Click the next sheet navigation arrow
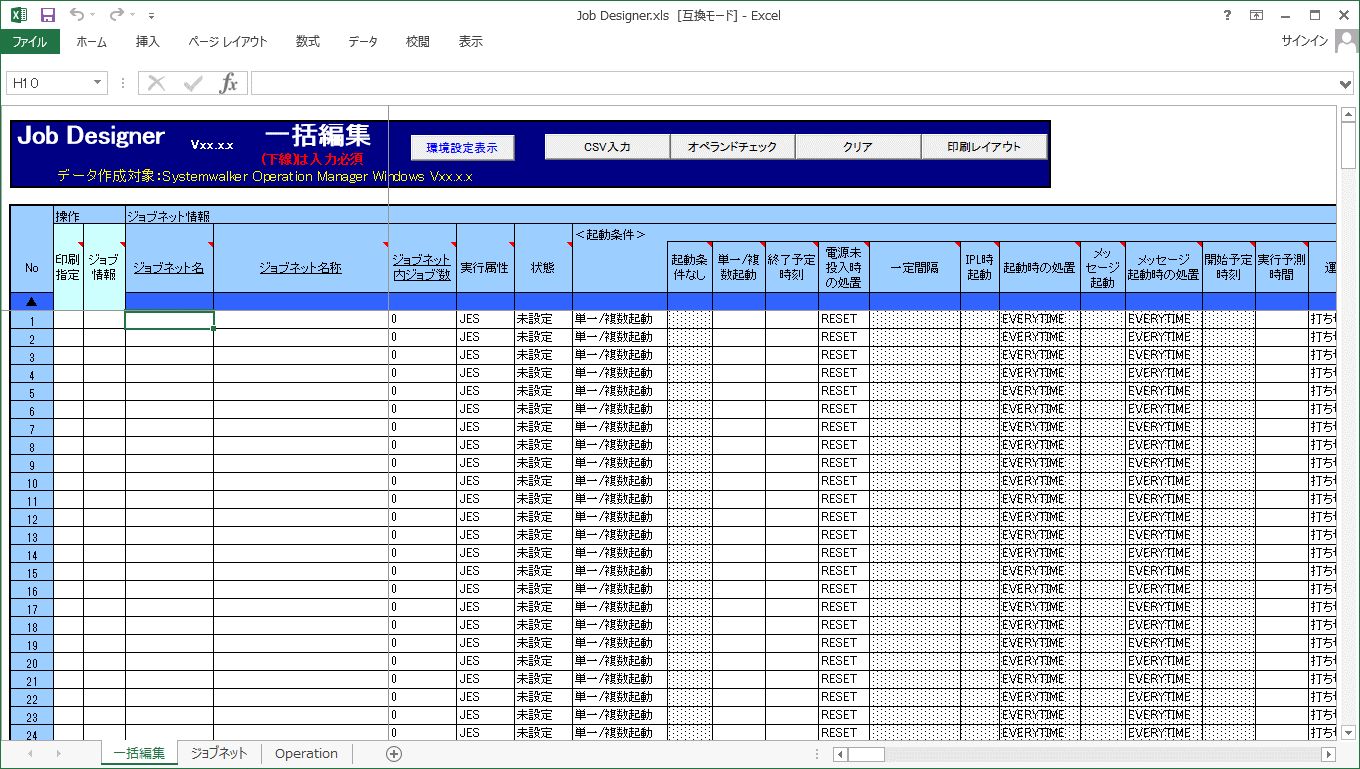 [58, 754]
